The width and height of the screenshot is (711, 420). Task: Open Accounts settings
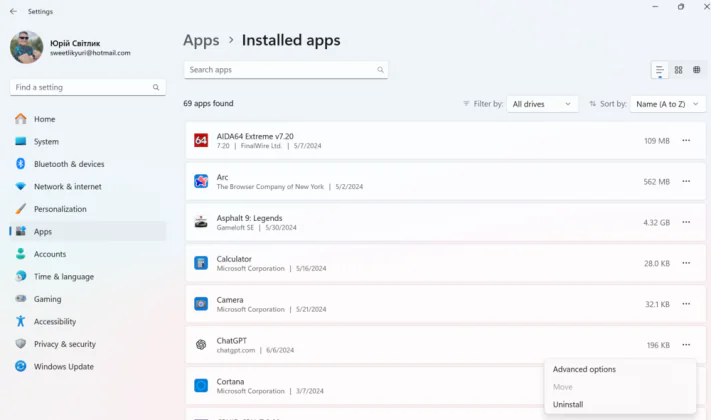(x=88, y=254)
